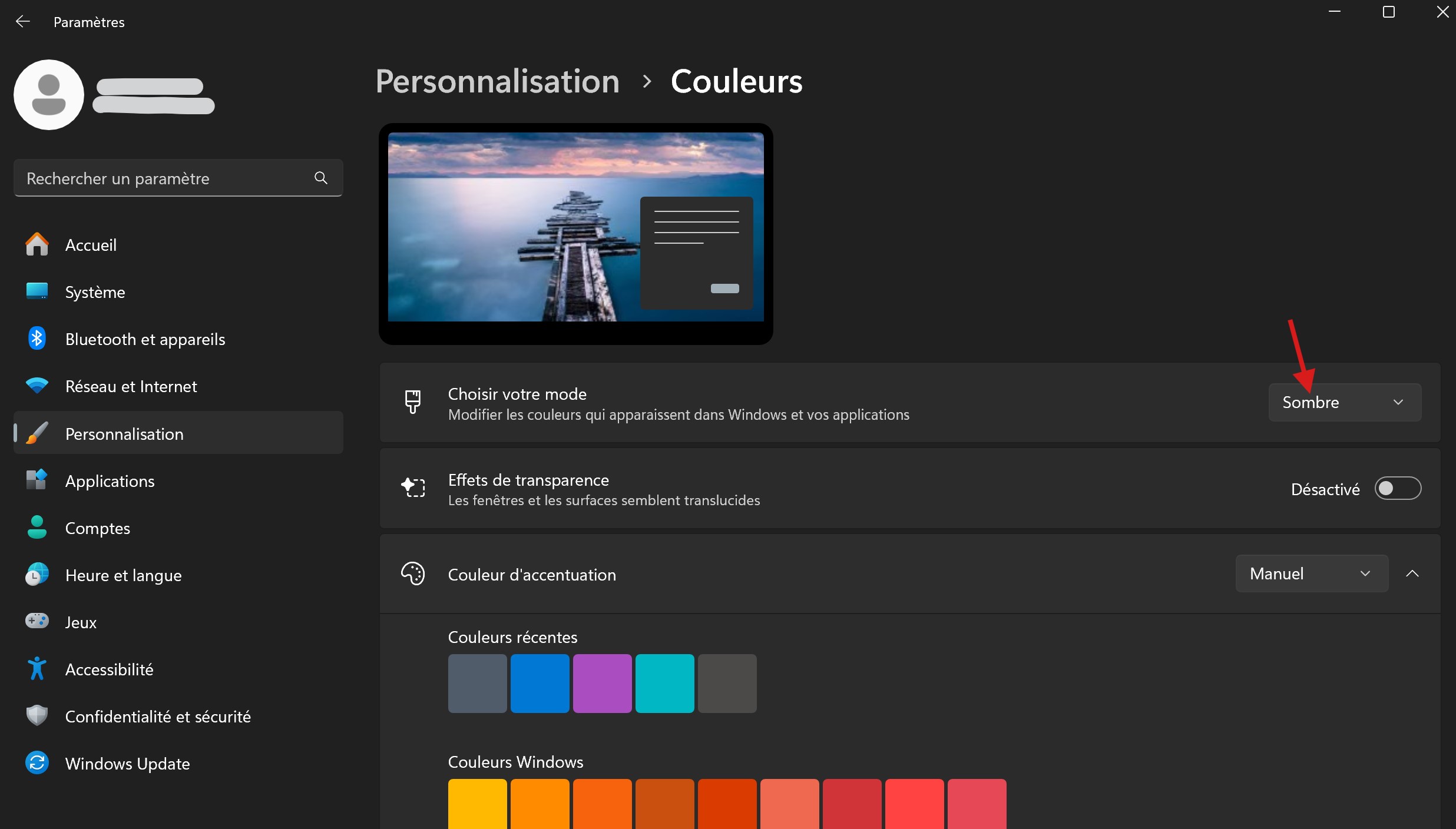
Task: Click the transparency effects sparkle icon
Action: 413,488
